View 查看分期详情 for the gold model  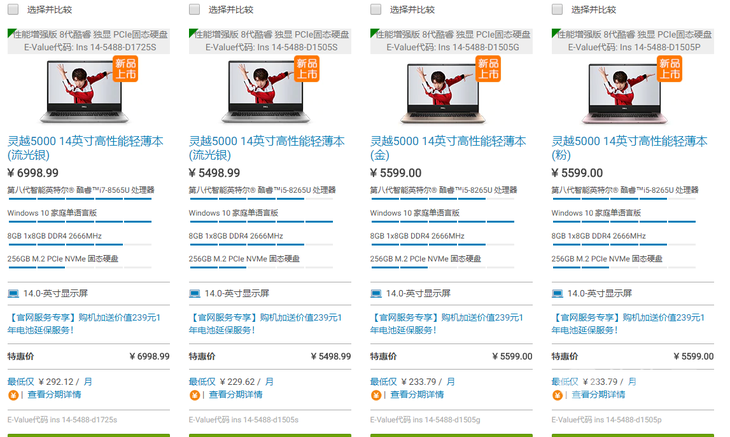[x=417, y=395]
